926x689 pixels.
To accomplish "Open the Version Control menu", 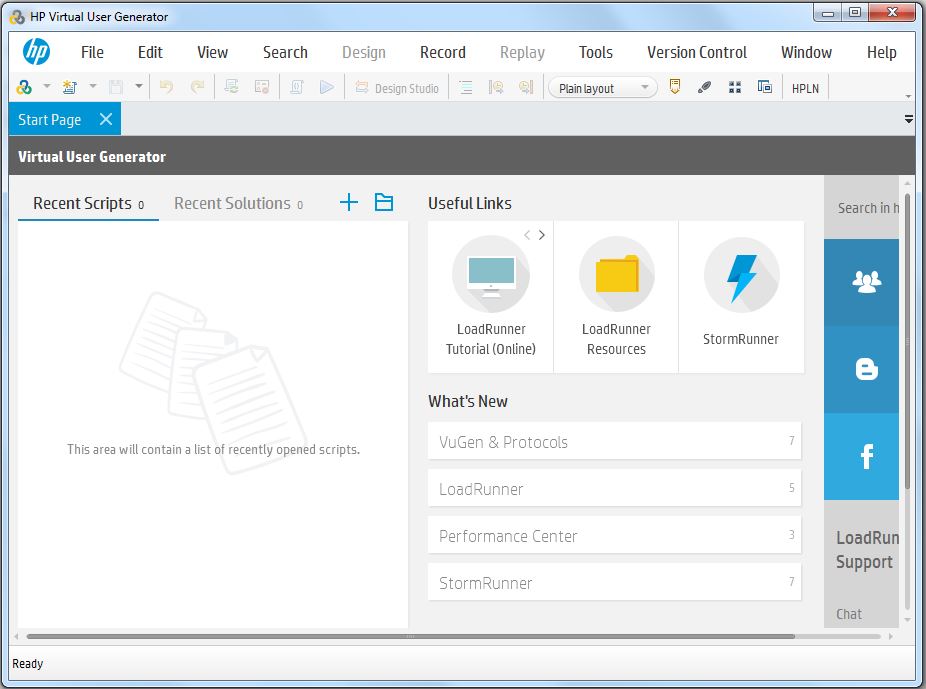I will [x=697, y=52].
